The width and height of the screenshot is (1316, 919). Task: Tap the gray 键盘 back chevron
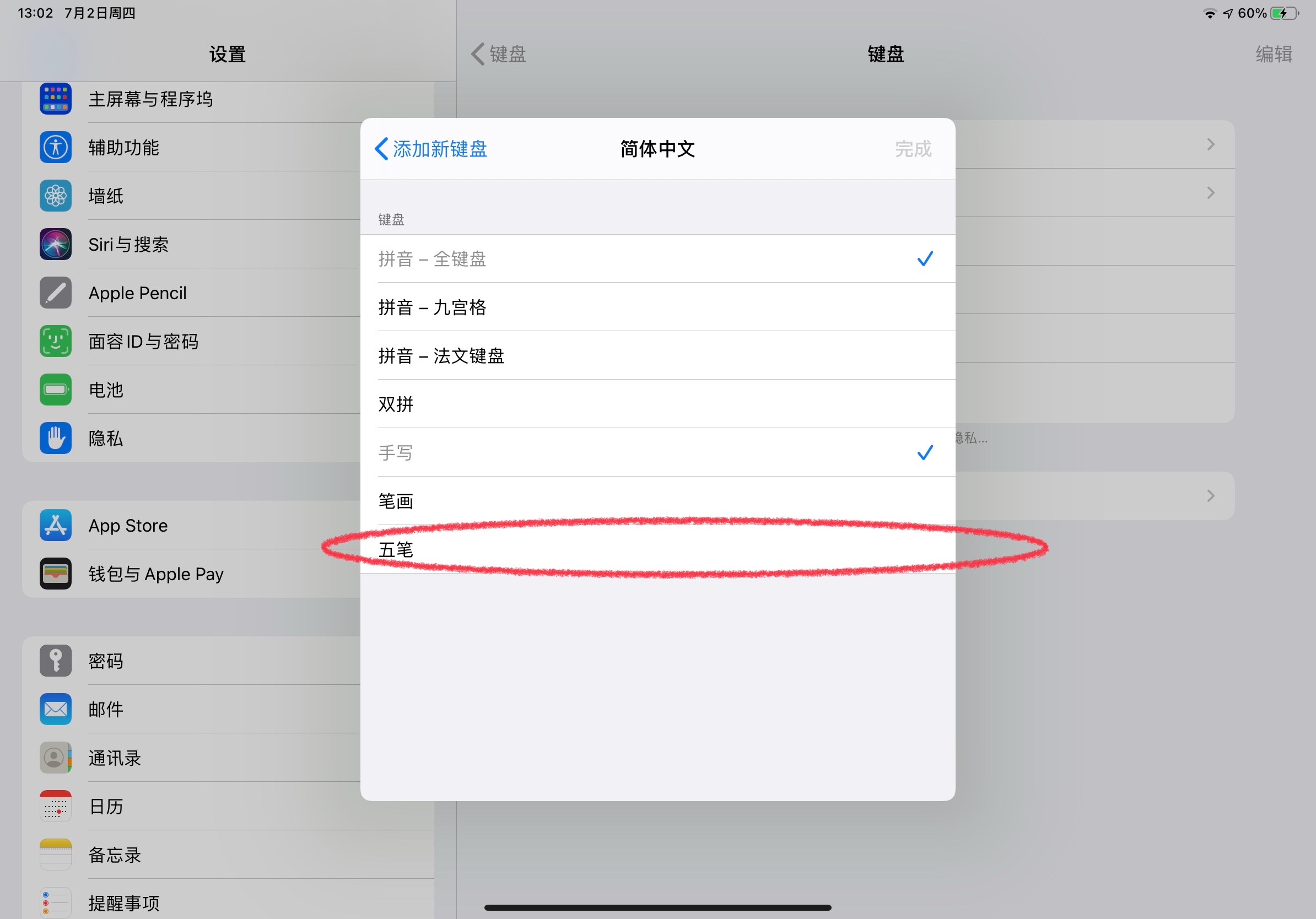477,55
